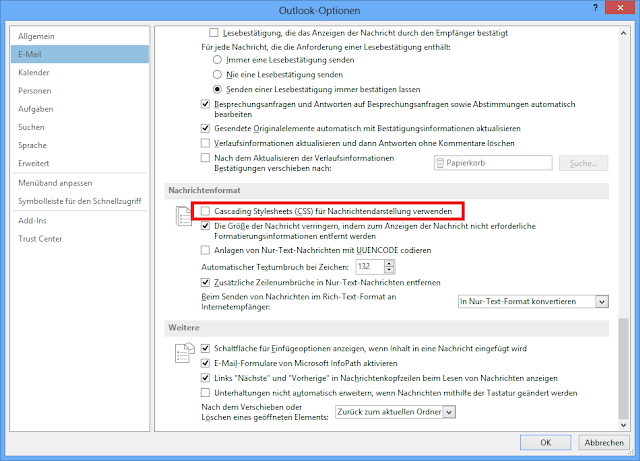Decrease the Textumbruch spinner value
The width and height of the screenshot is (640, 461).
coord(389,270)
